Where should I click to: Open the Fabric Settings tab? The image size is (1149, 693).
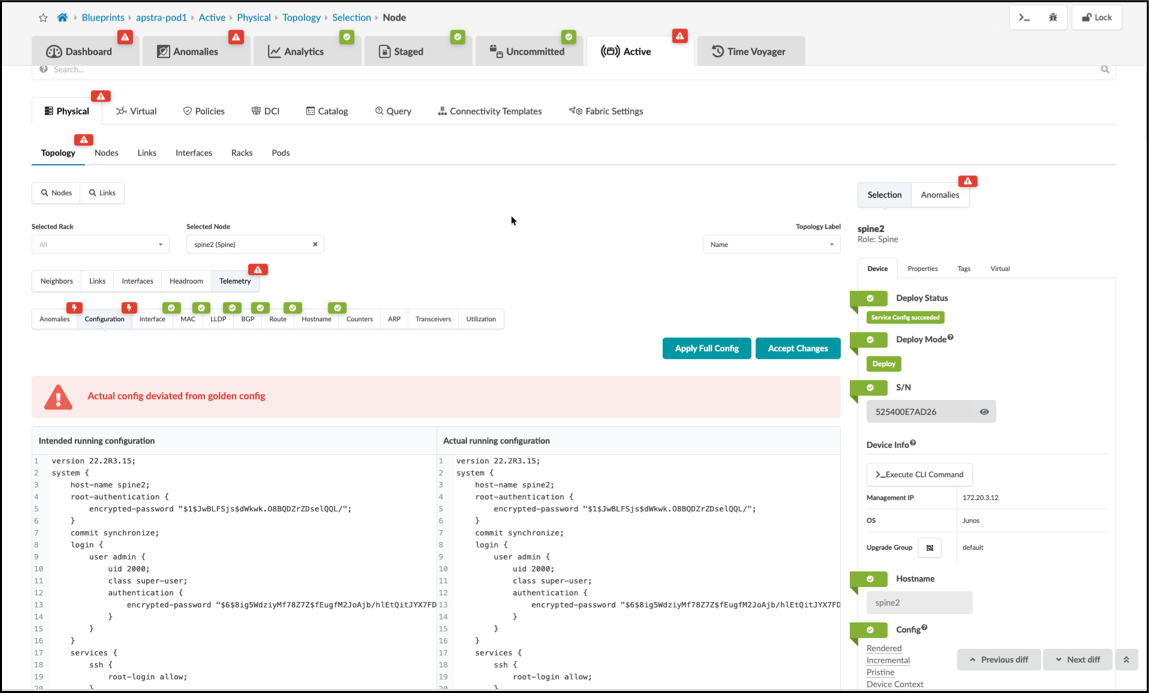[606, 111]
